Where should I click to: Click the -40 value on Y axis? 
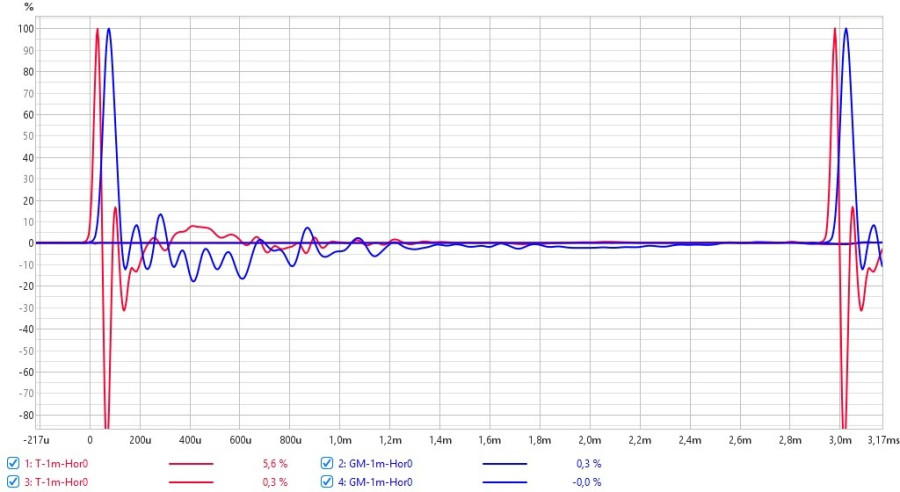[25, 330]
